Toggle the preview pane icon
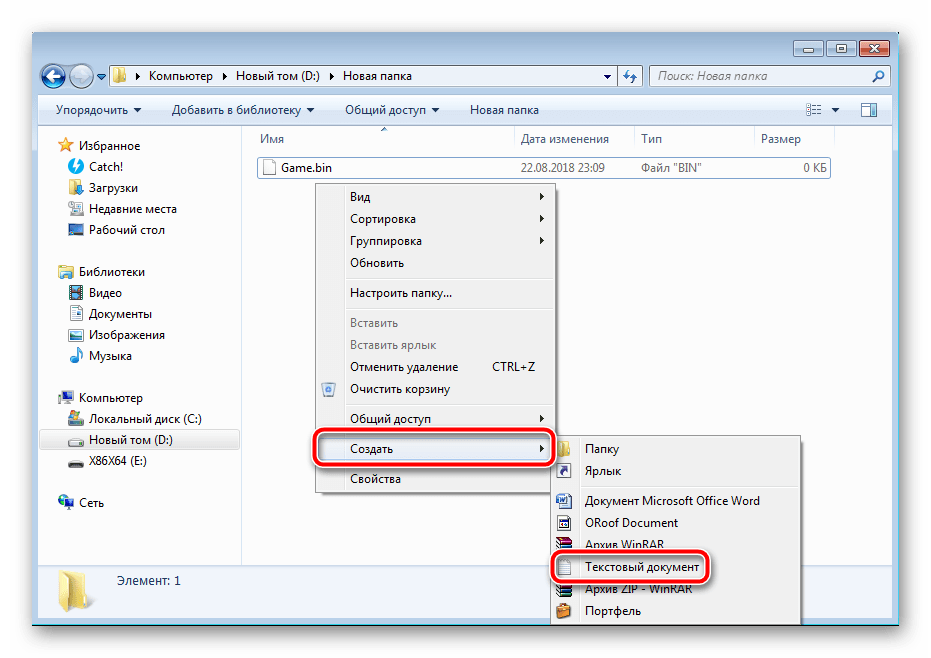 [x=868, y=110]
